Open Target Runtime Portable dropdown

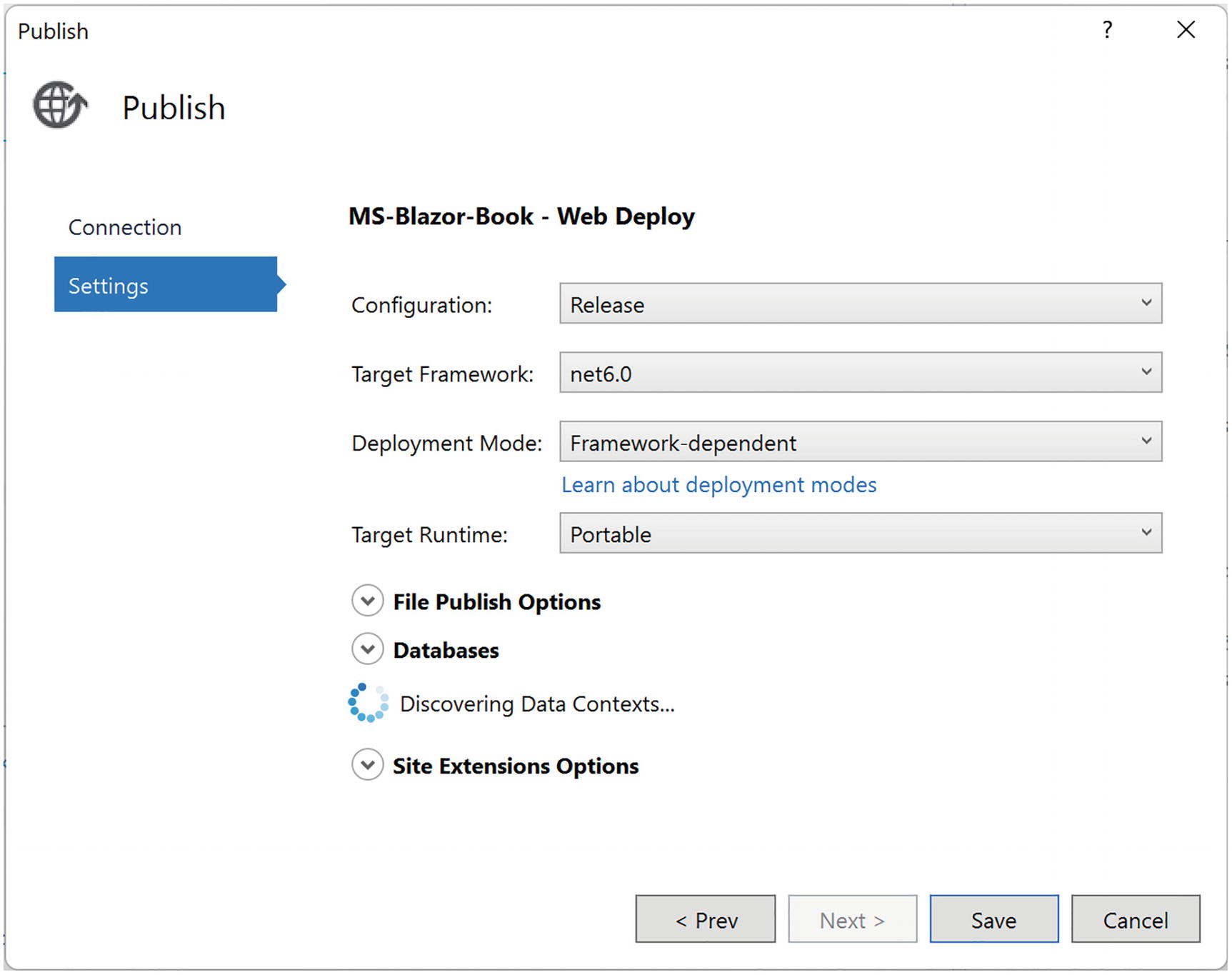point(860,534)
